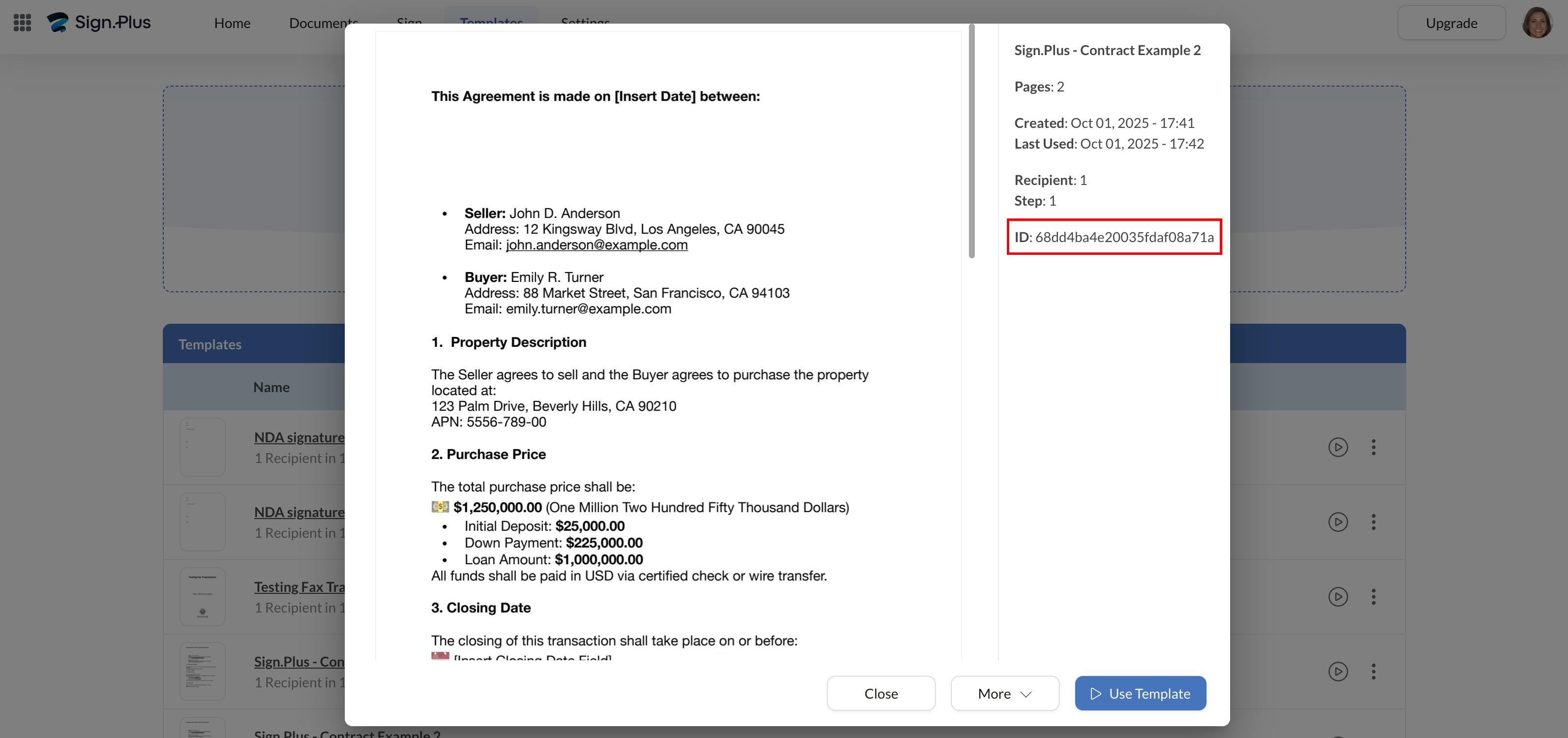Click the heading 2. Purchase Price
Viewport: 1568px width, 738px height.
(489, 454)
